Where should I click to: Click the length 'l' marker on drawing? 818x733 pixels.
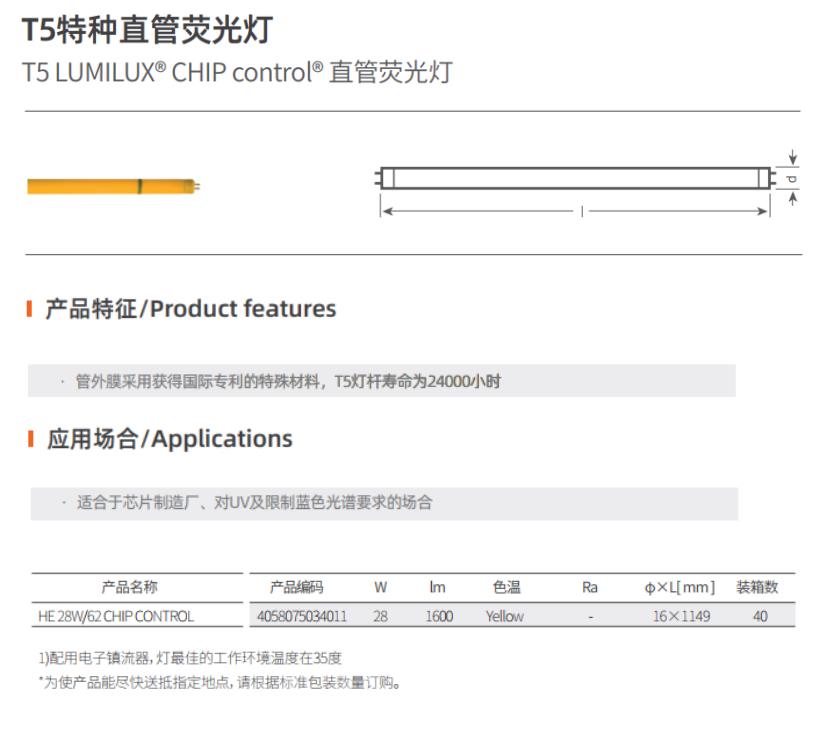coord(581,211)
